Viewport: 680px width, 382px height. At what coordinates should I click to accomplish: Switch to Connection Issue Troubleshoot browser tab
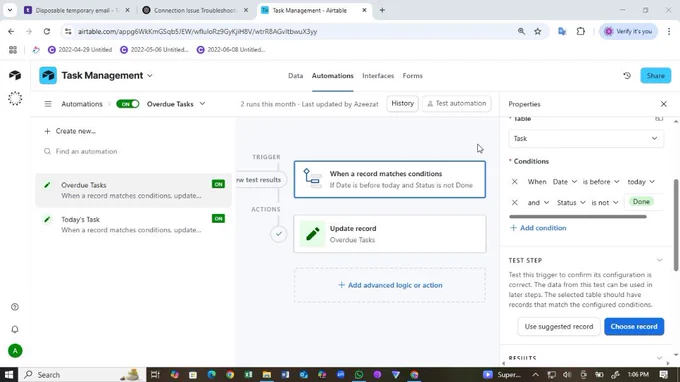tap(195, 10)
